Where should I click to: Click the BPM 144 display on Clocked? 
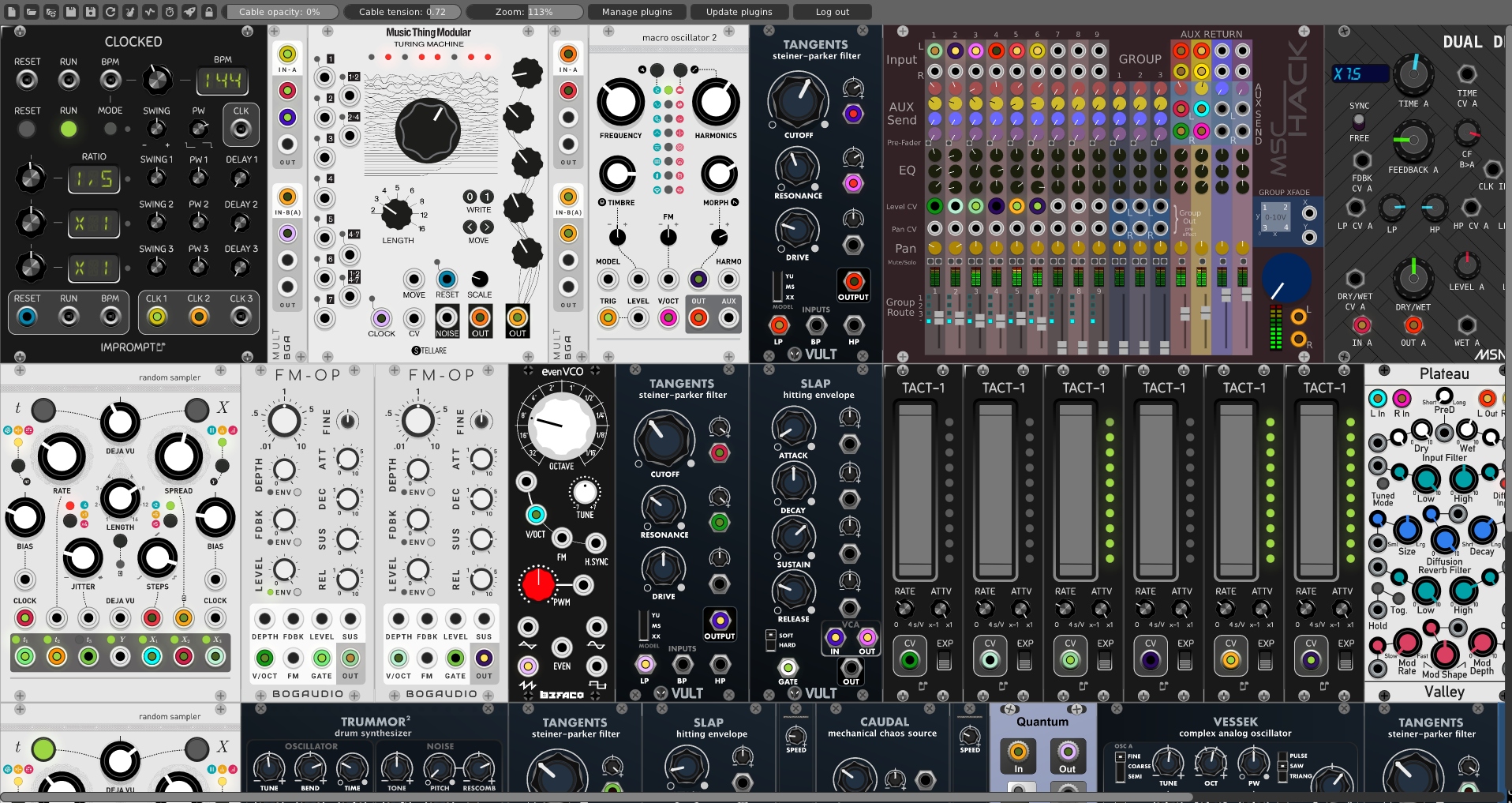coord(223,80)
